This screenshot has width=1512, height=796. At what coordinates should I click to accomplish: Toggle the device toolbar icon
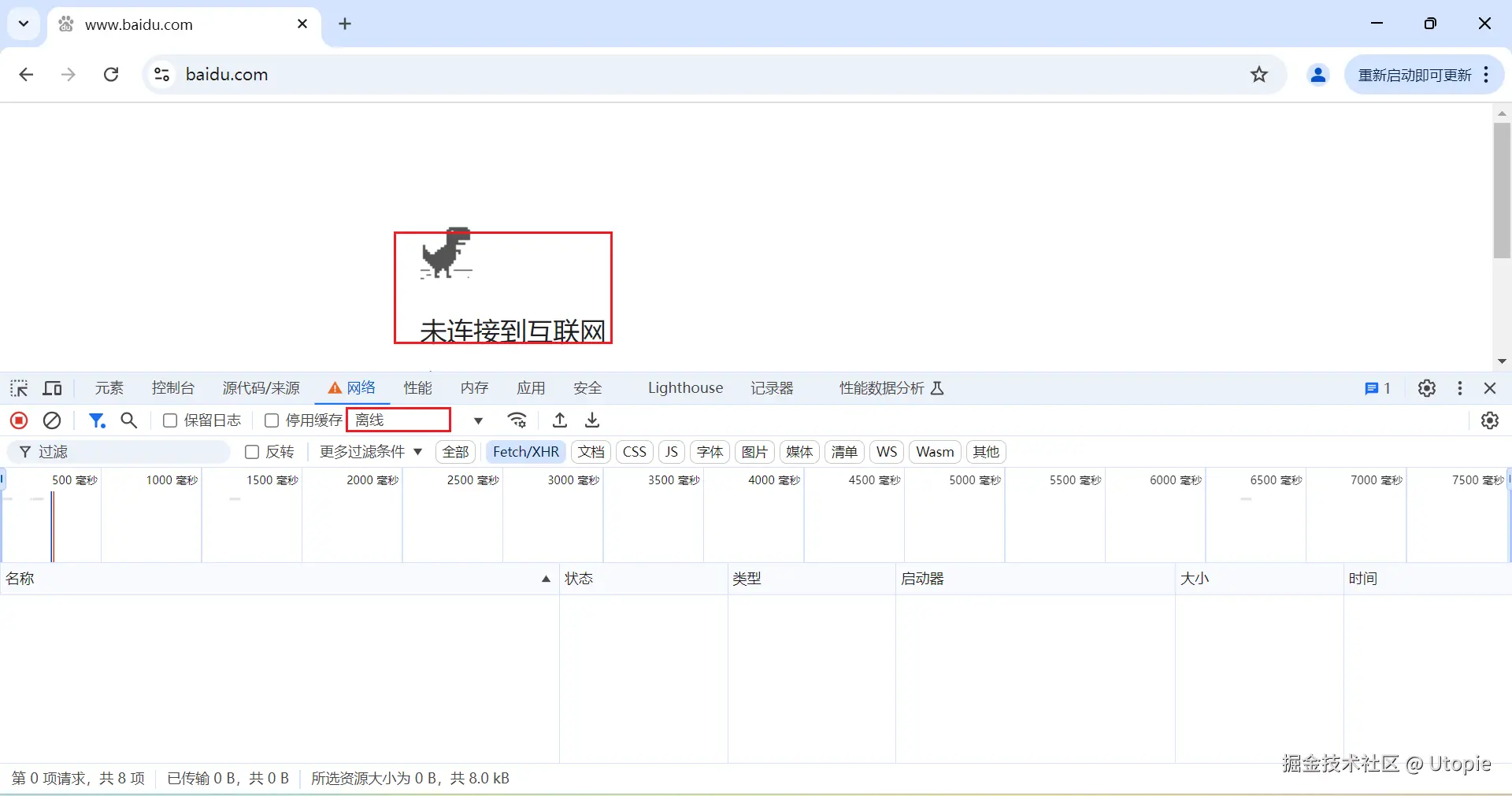52,388
